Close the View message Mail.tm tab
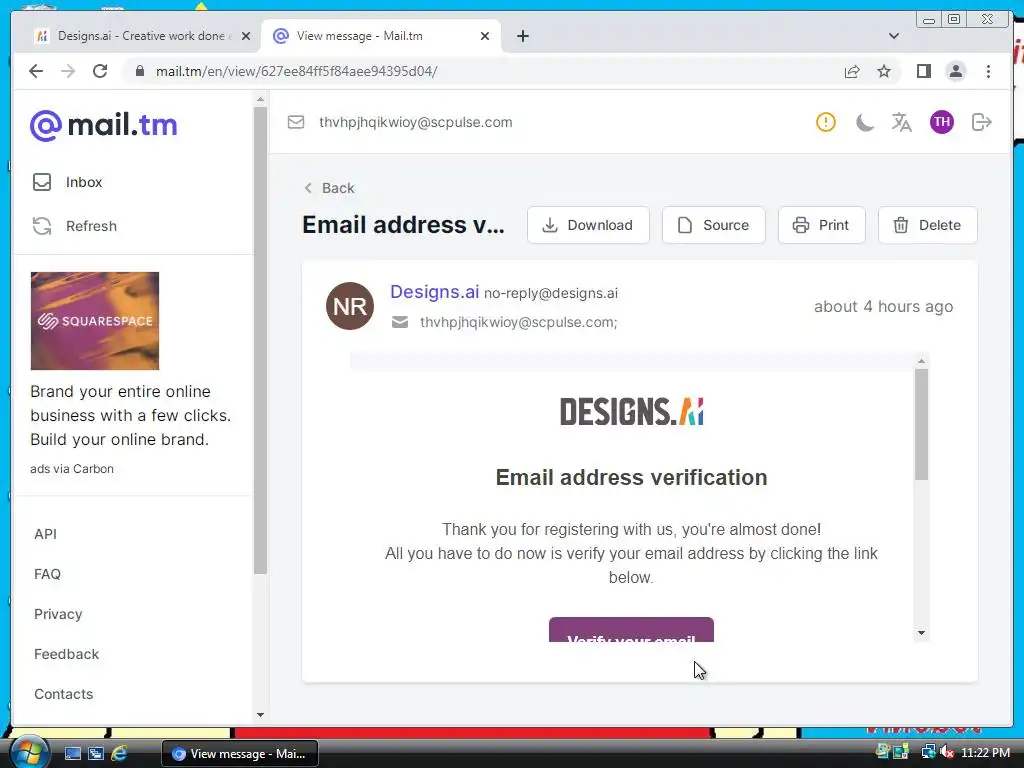 coord(485,36)
